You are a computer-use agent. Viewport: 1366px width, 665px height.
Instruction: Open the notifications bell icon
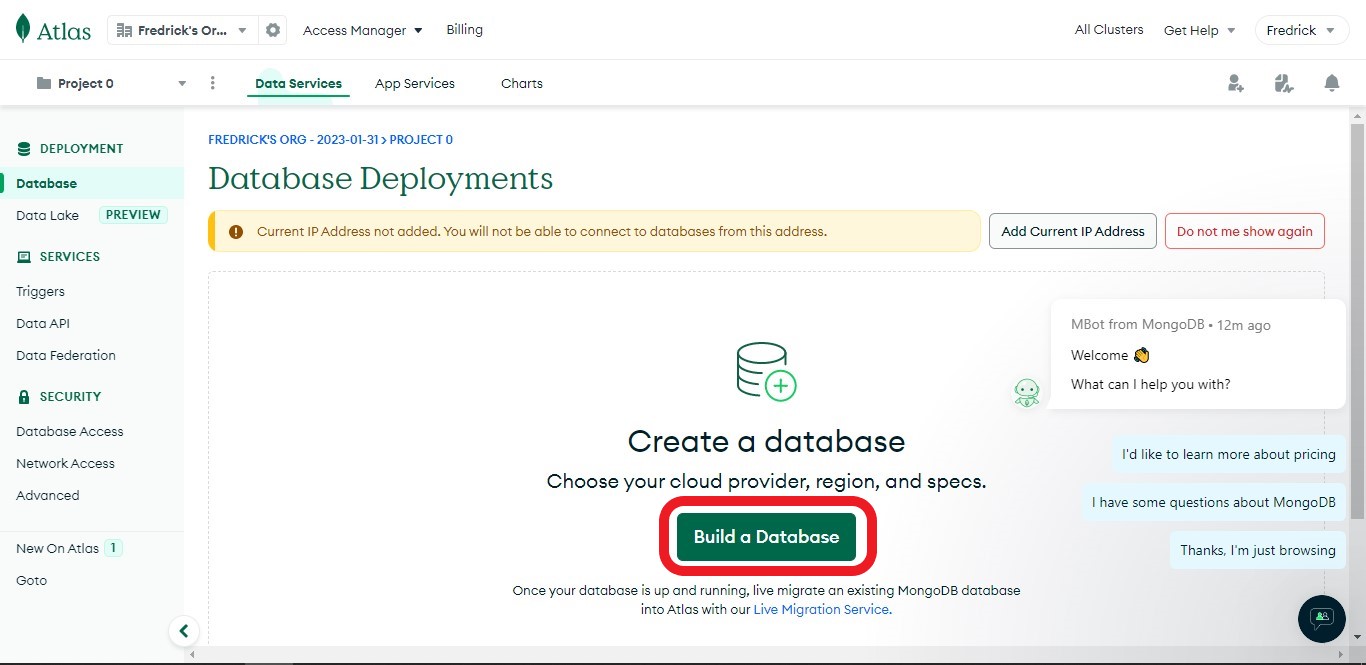1332,83
